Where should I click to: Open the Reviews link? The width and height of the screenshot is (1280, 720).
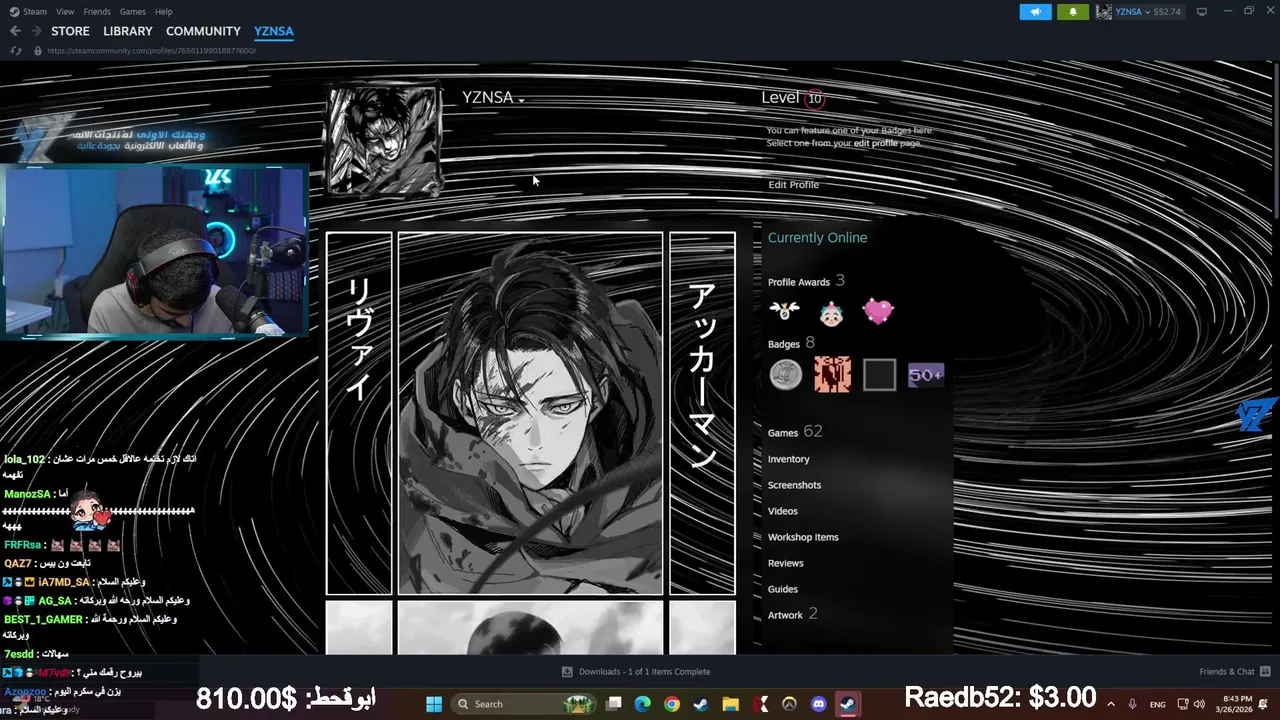[786, 563]
